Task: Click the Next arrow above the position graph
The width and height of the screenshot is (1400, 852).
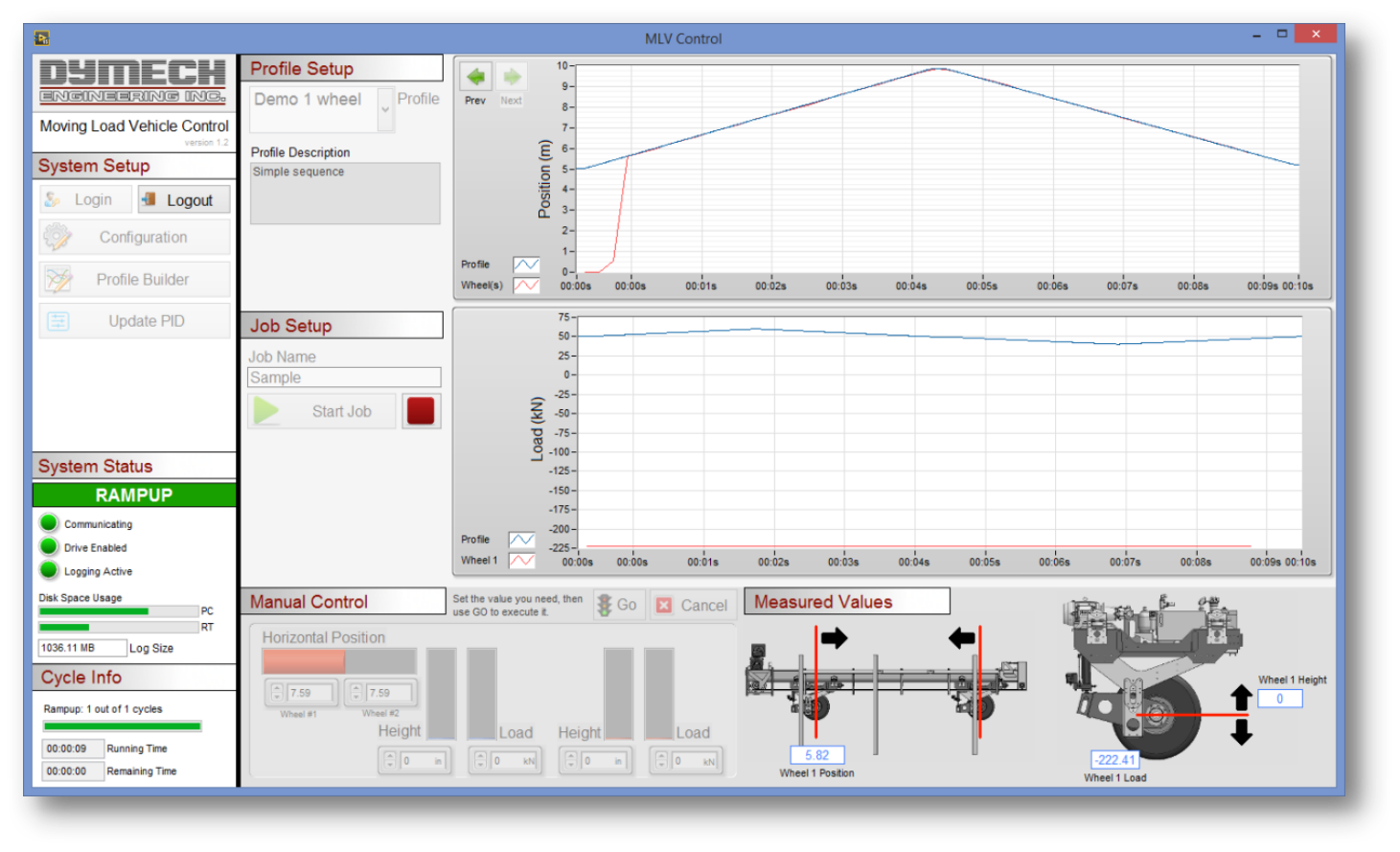Action: 511,77
